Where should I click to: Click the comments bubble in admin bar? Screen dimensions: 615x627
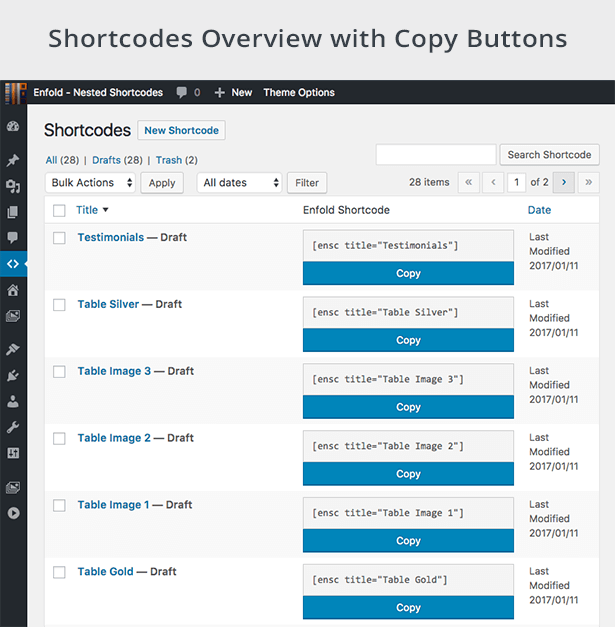click(182, 92)
